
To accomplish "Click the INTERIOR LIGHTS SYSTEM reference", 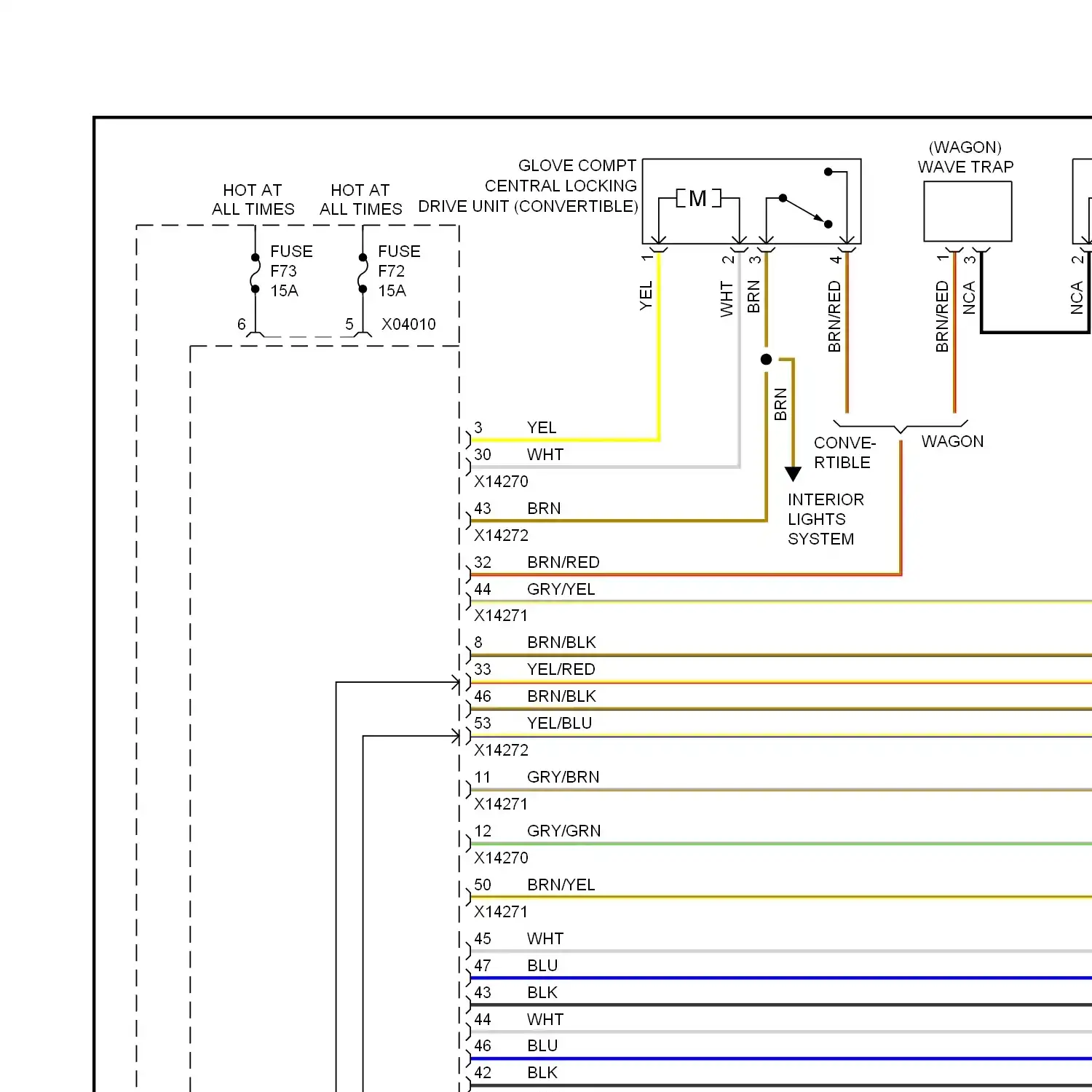I will (826, 519).
